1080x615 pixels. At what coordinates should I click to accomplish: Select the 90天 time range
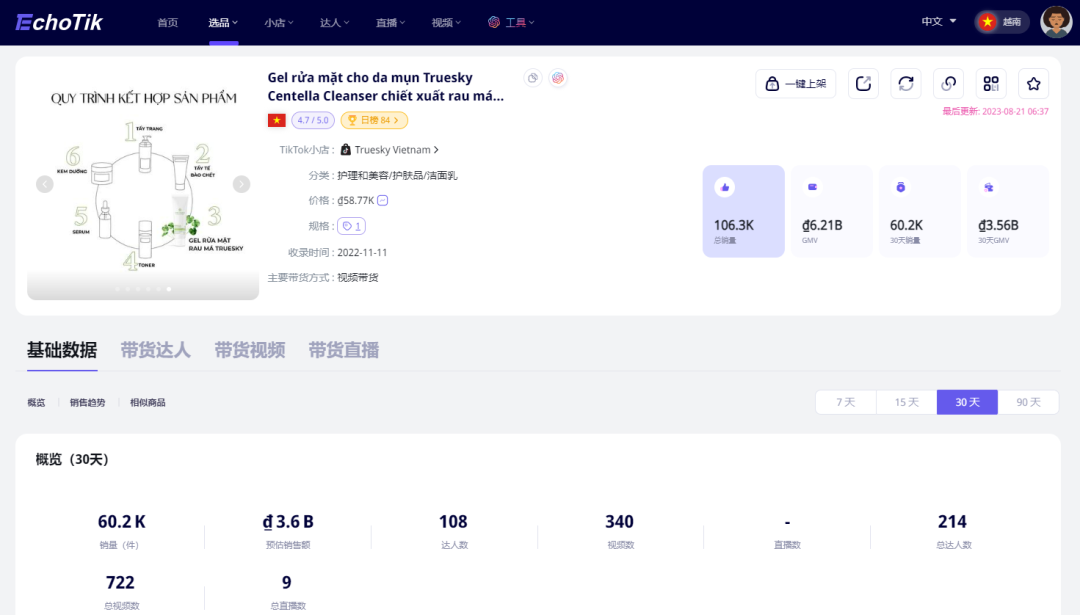1028,401
